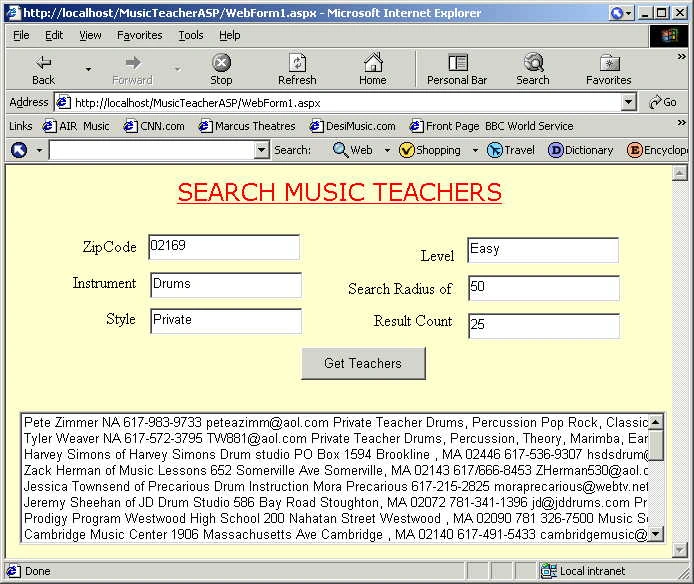Open the AIR Music link shortcut

pyautogui.click(x=76, y=126)
